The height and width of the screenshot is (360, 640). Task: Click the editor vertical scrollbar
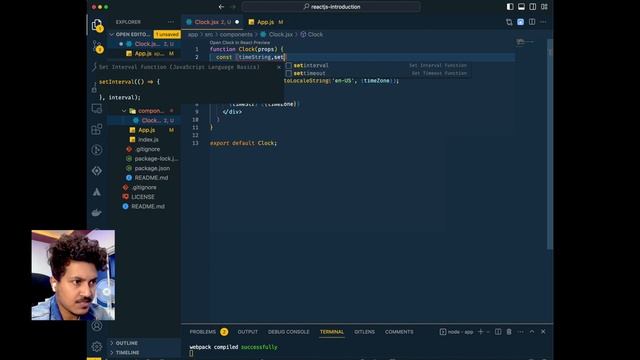click(550, 144)
